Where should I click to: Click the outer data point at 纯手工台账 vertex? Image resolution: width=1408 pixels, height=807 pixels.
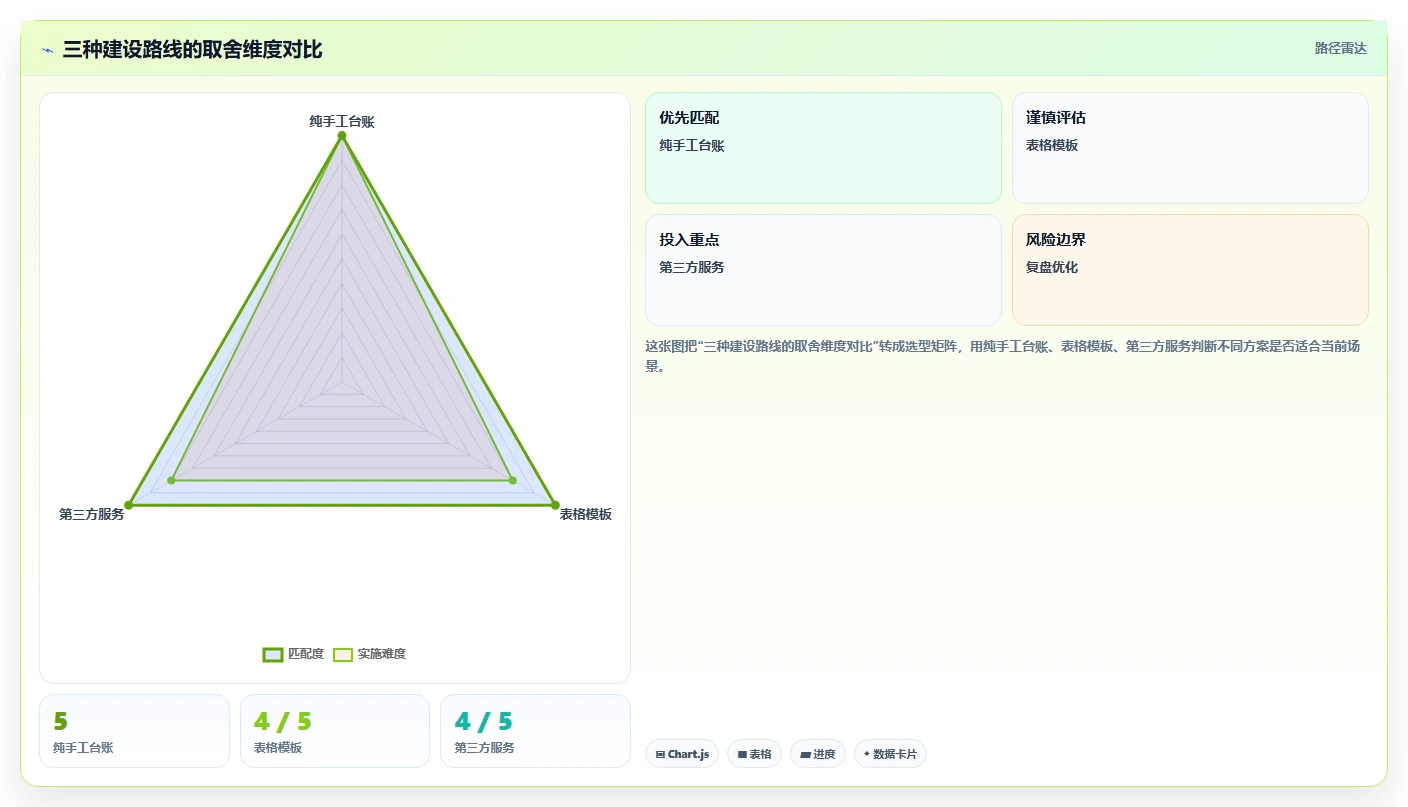click(342, 136)
